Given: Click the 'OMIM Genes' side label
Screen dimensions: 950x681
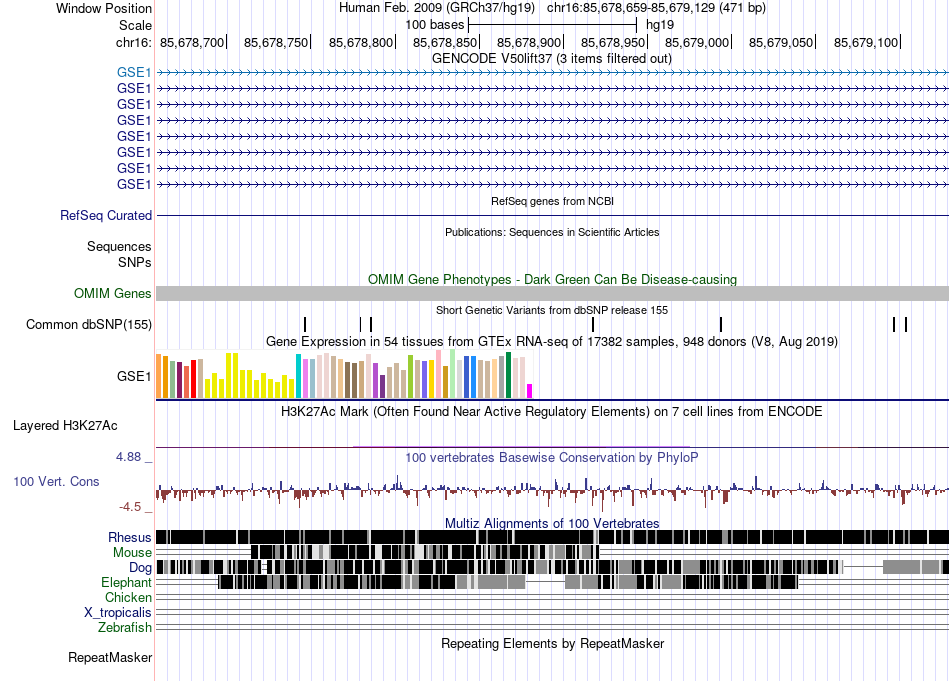Looking at the screenshot, I should click(x=113, y=293).
